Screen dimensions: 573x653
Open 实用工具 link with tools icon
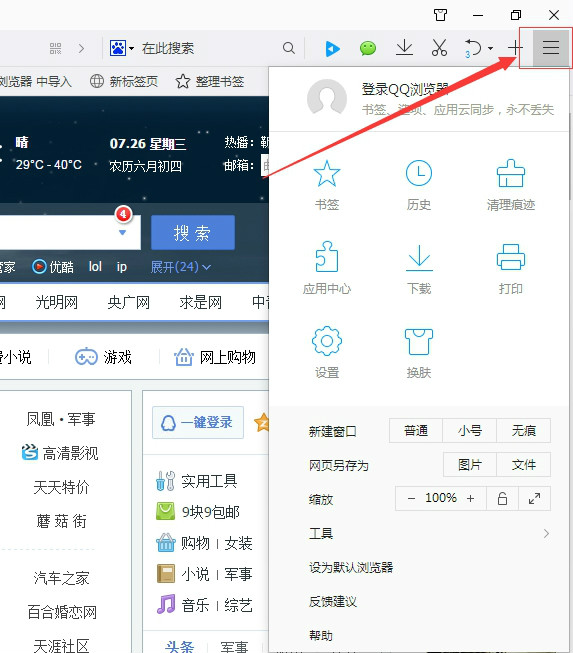[x=197, y=481]
